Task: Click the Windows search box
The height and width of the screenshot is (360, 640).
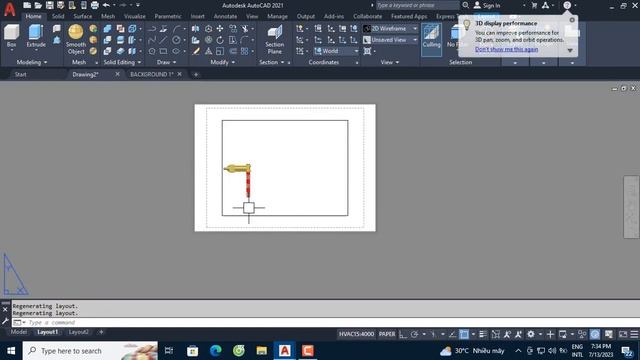Action: pyautogui.click(x=90, y=351)
